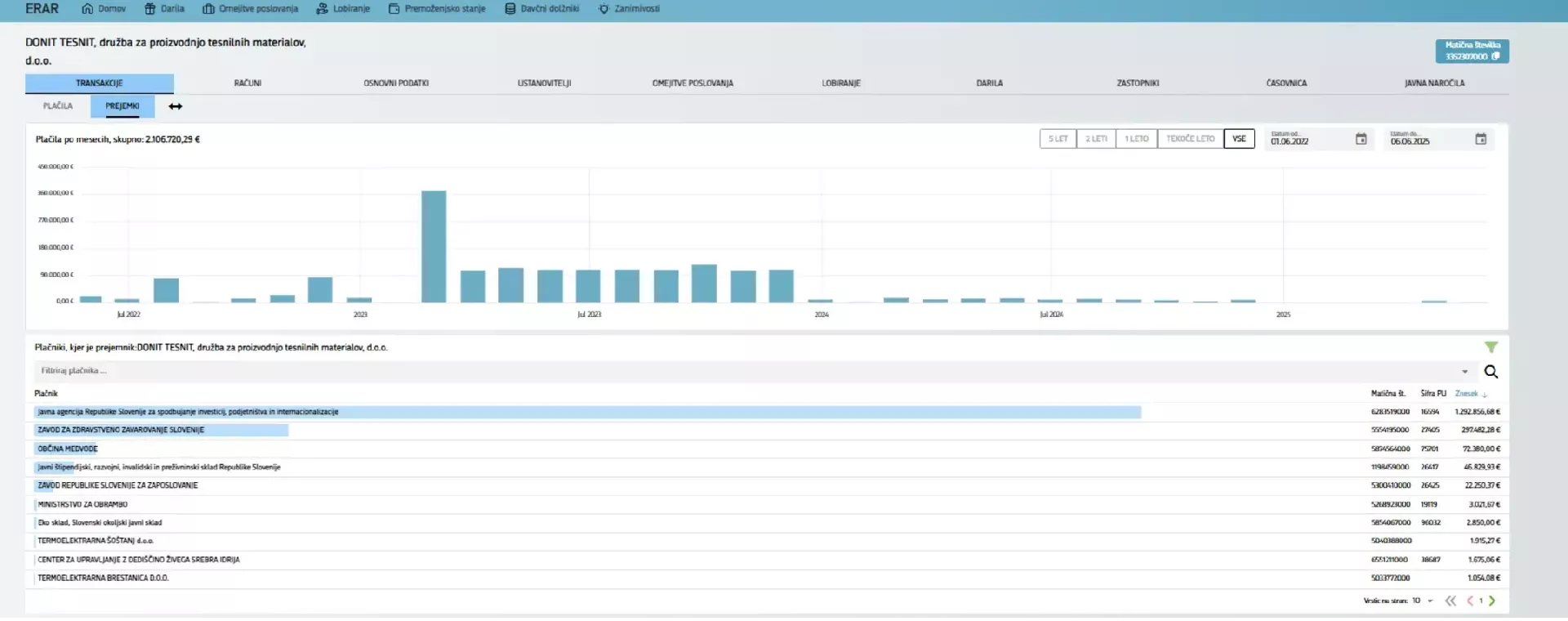Jump to first page of results
Viewport: 1568px width, 621px height.
pyautogui.click(x=1450, y=601)
